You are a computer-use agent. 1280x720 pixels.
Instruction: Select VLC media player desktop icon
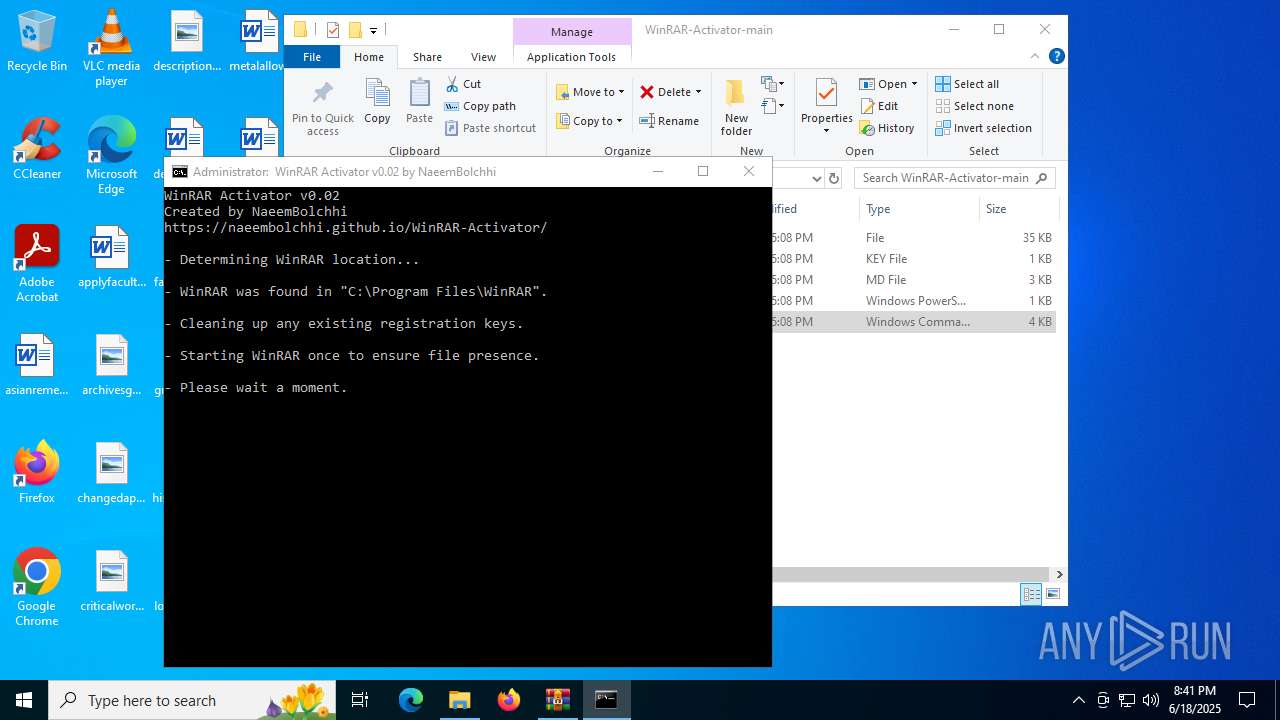tap(111, 47)
